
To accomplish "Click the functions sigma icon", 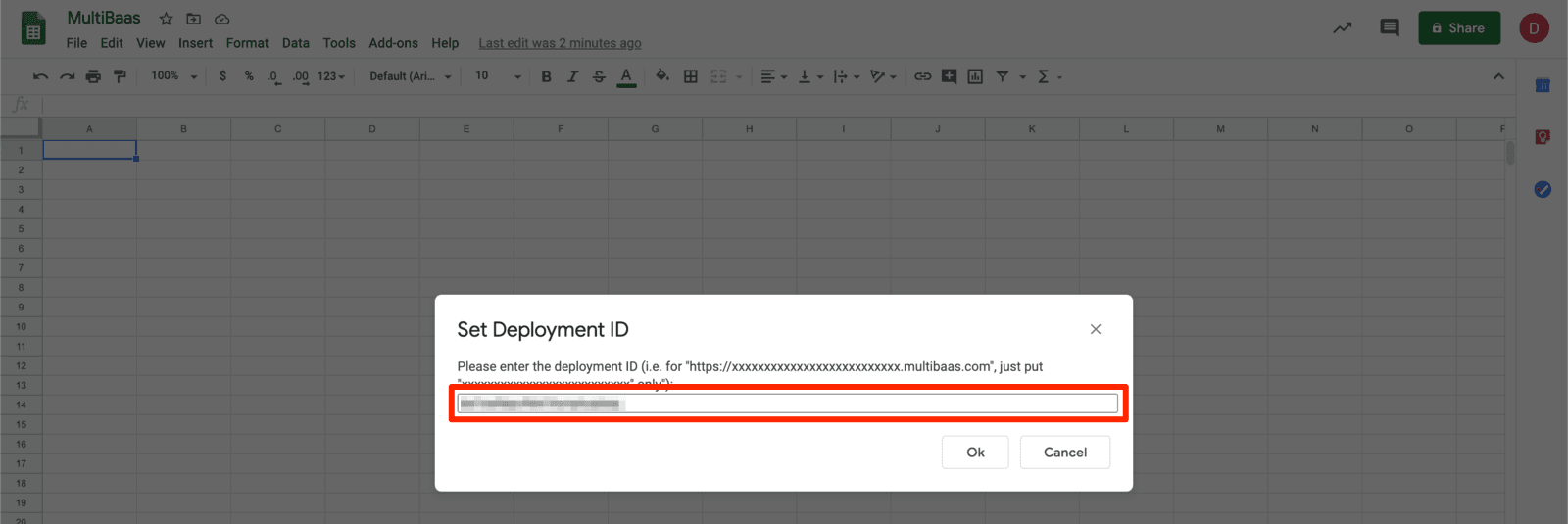I will tap(1043, 76).
